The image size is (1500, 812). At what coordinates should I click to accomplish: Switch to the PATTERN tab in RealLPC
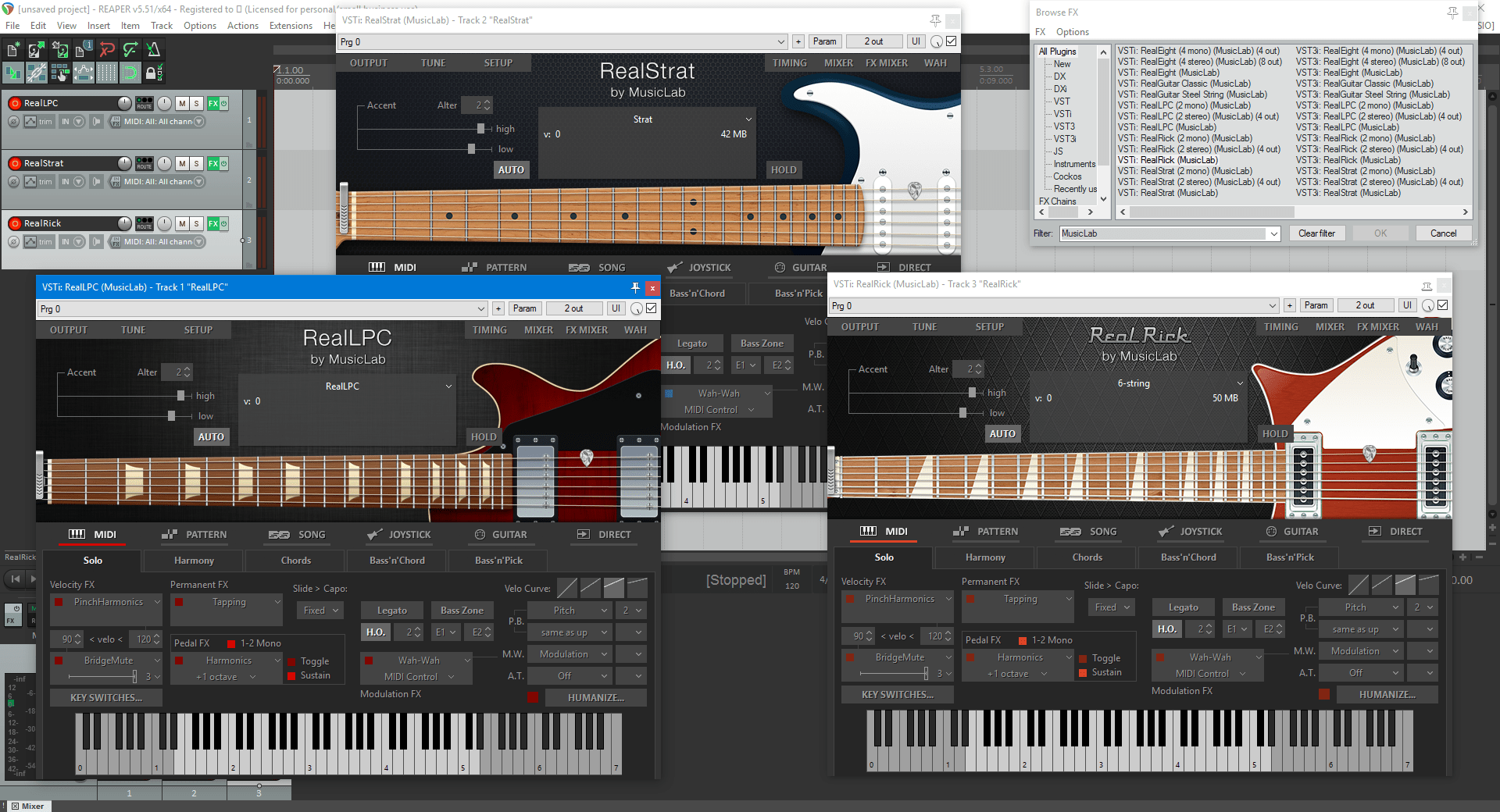pos(195,535)
